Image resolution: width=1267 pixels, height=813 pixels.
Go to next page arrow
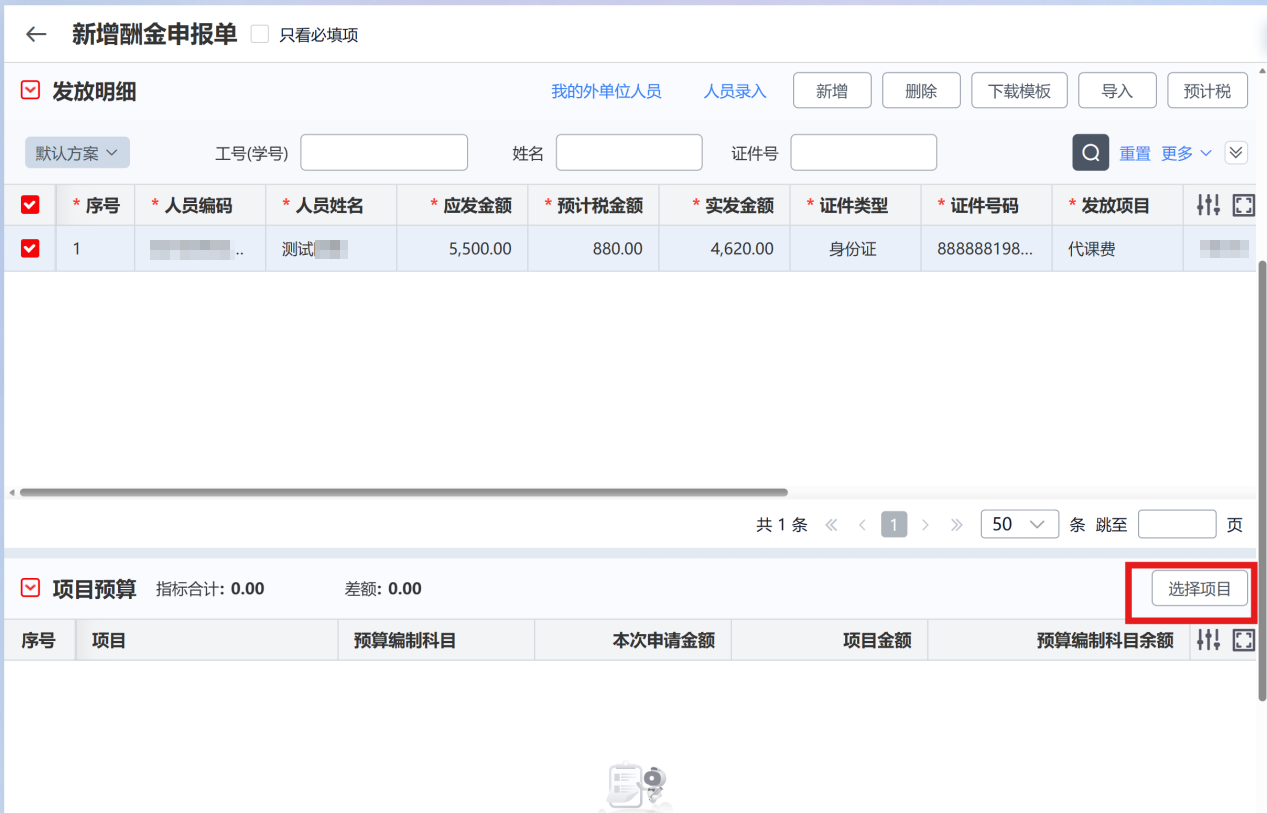[x=925, y=525]
